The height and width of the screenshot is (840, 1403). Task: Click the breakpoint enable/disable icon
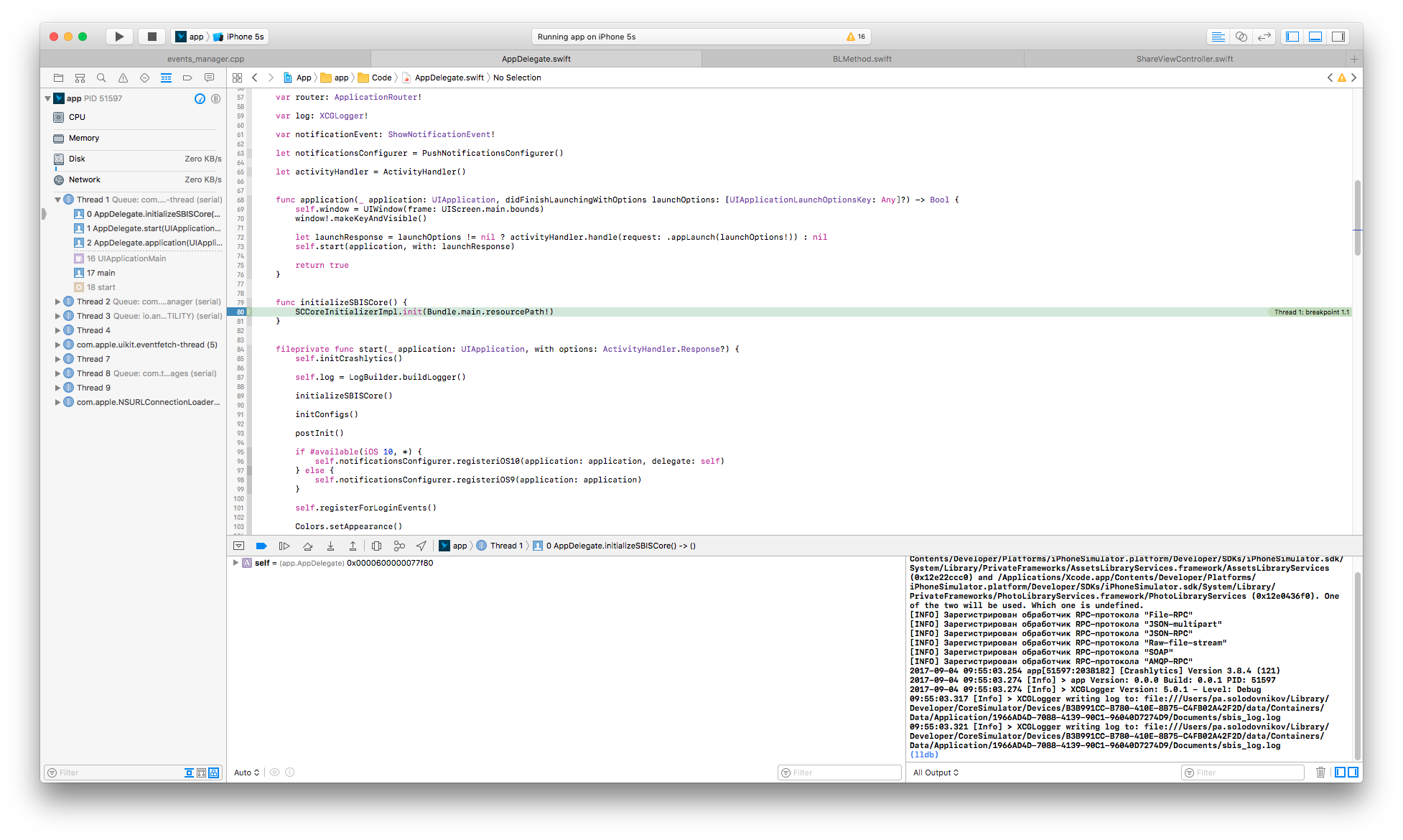(262, 545)
